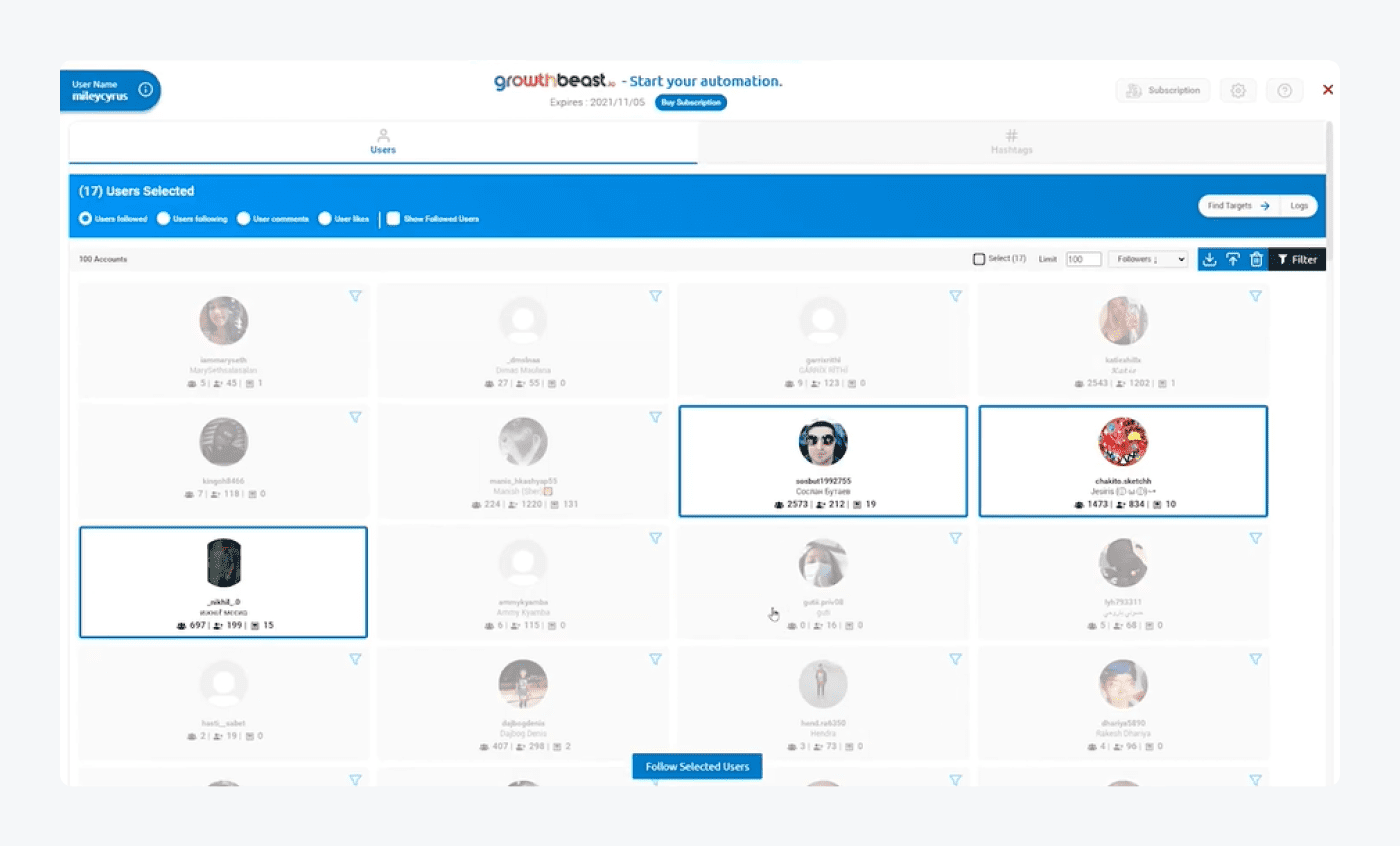Select the Users following radio option
This screenshot has width=1400, height=846.
pos(164,219)
